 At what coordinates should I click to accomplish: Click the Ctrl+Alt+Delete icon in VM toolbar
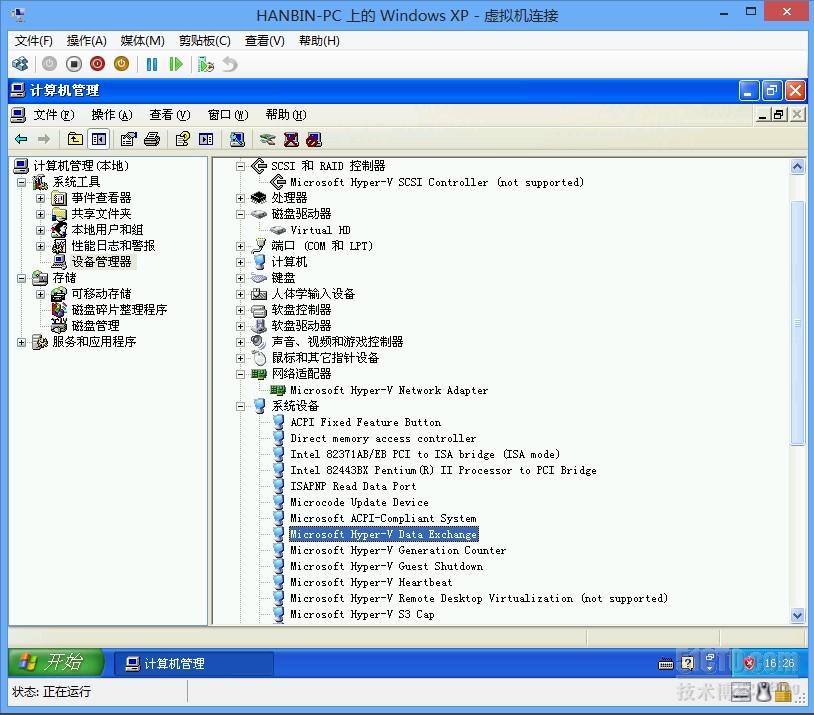pos(20,64)
